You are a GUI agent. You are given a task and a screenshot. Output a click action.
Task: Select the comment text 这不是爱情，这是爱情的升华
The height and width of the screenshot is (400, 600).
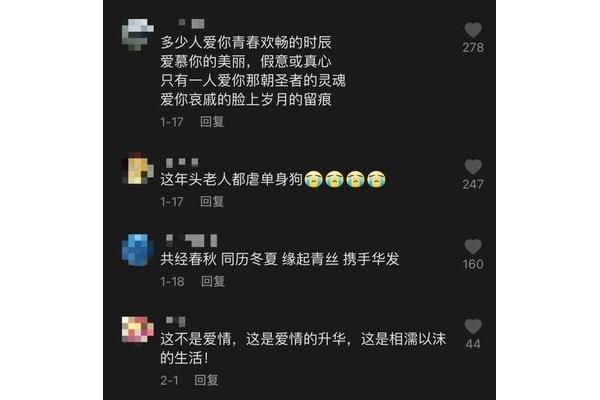click(x=253, y=339)
